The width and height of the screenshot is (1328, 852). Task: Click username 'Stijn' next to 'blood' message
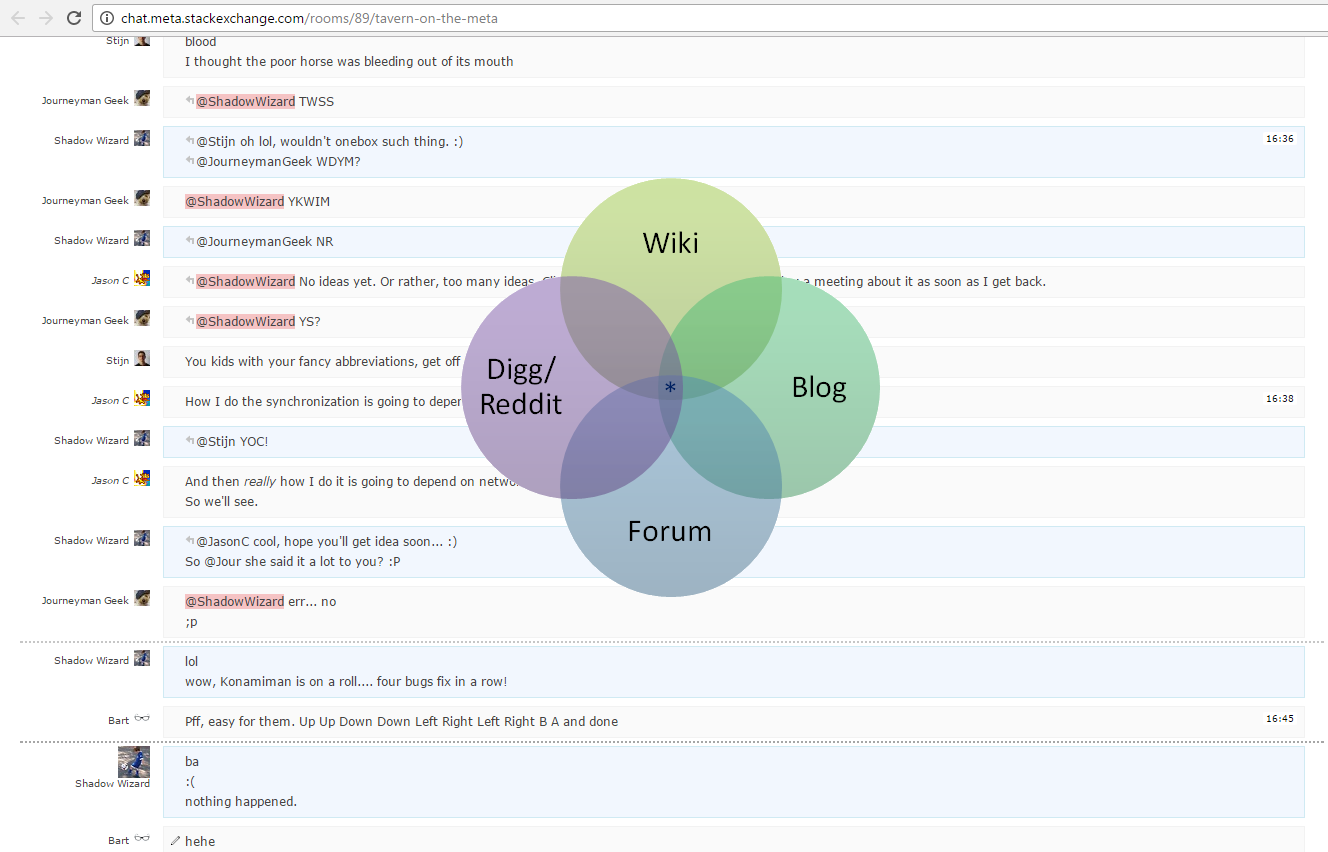click(x=117, y=41)
